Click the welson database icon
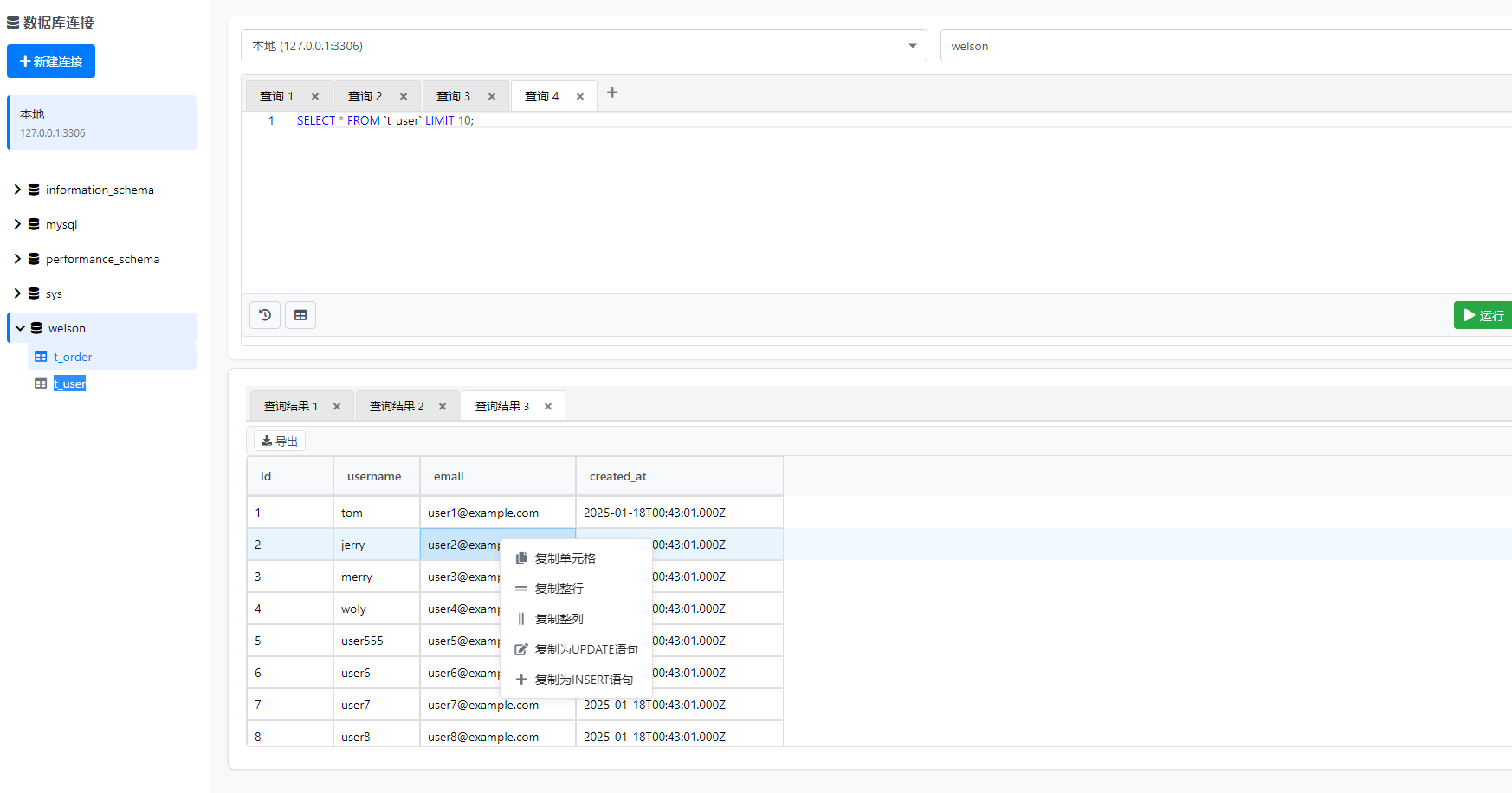1512x793 pixels. [36, 328]
